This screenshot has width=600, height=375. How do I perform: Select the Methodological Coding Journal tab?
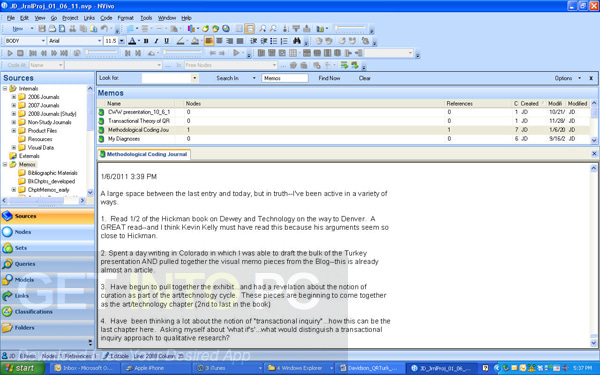click(144, 154)
